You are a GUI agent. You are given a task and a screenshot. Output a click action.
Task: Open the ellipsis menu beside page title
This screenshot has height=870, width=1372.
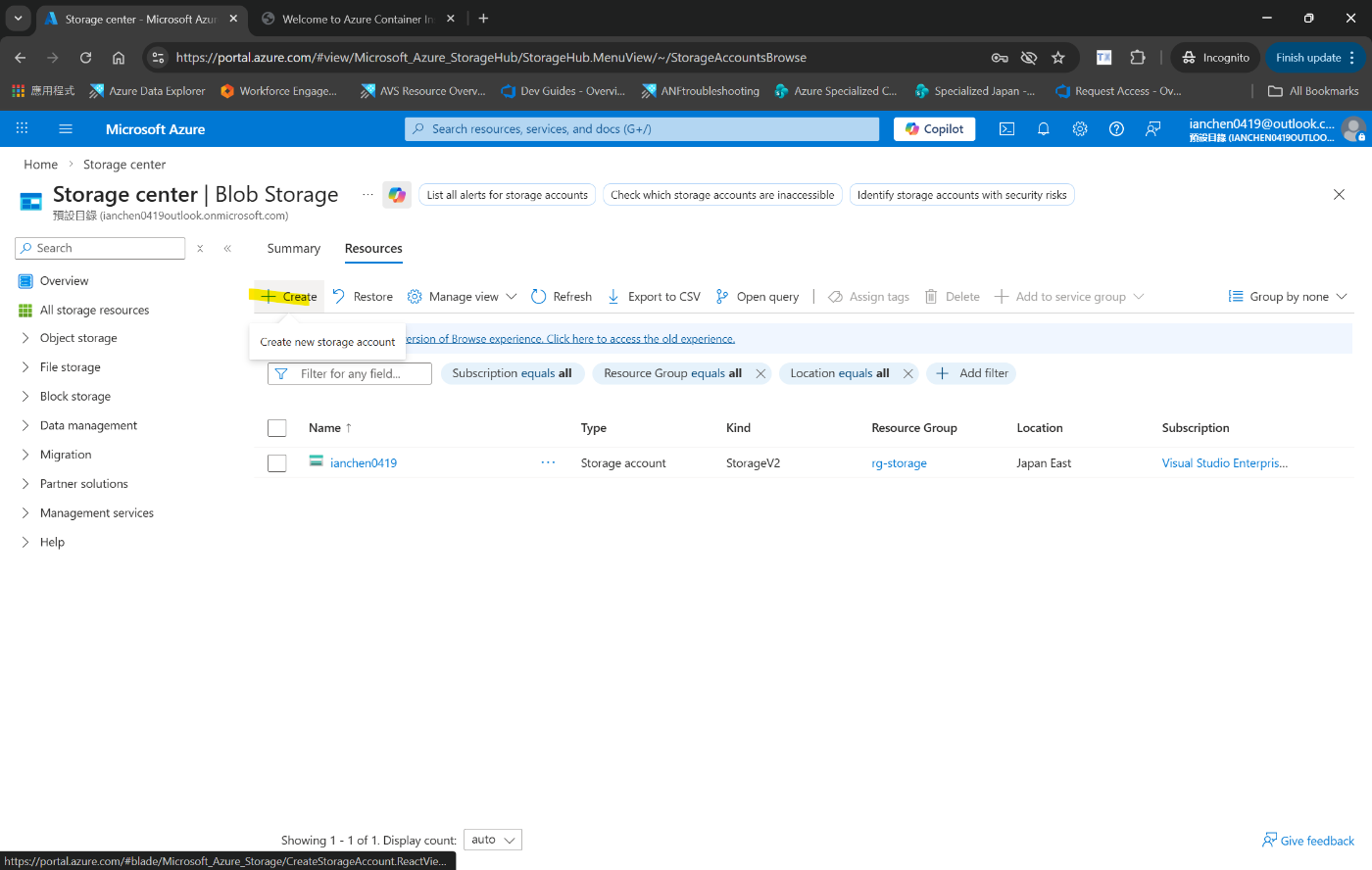[367, 194]
